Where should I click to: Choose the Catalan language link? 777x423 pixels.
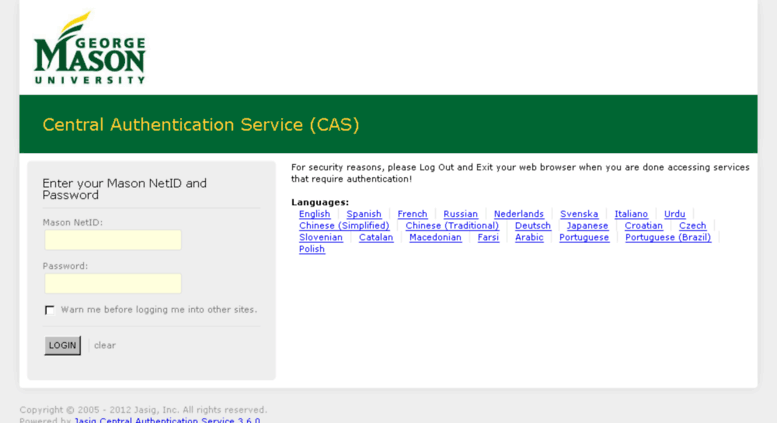pos(376,237)
